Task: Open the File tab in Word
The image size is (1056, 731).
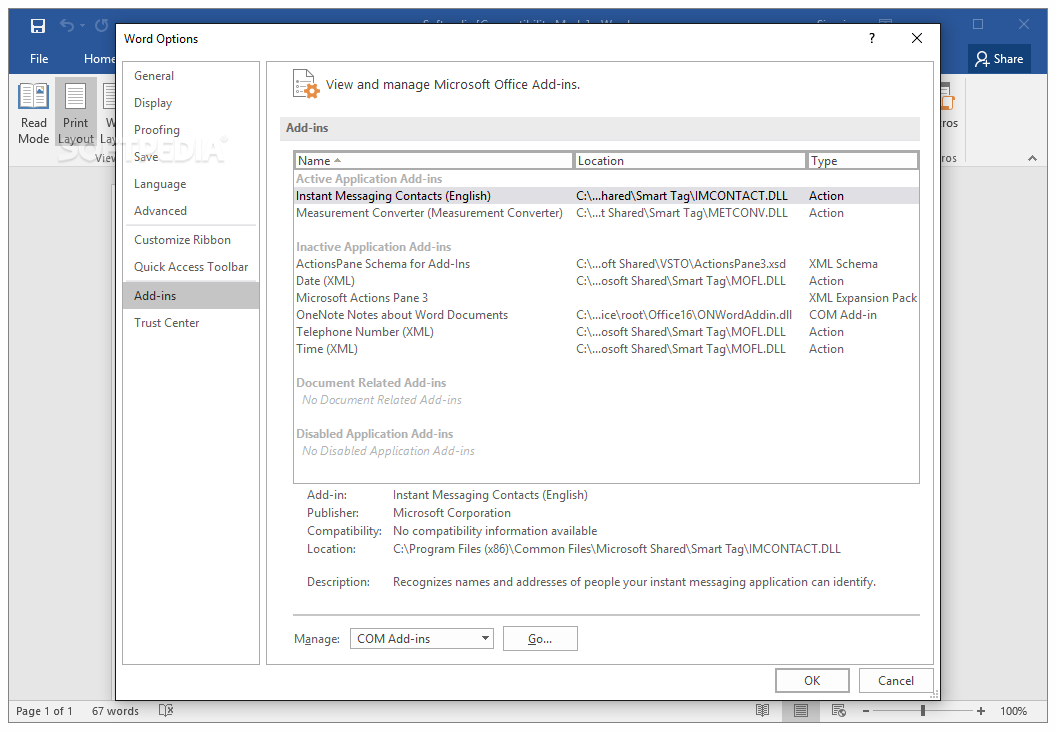Action: 39,59
